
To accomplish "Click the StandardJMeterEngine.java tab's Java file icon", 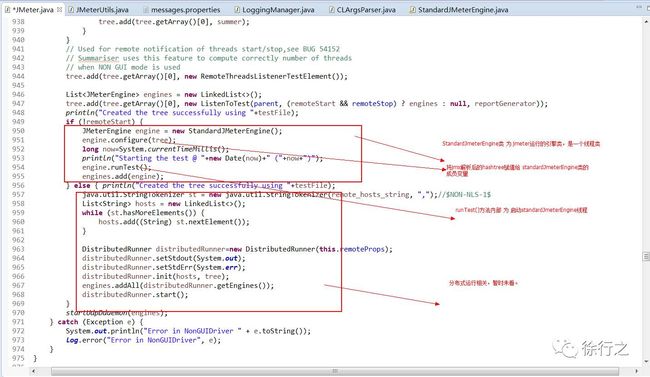I will coord(412,10).
